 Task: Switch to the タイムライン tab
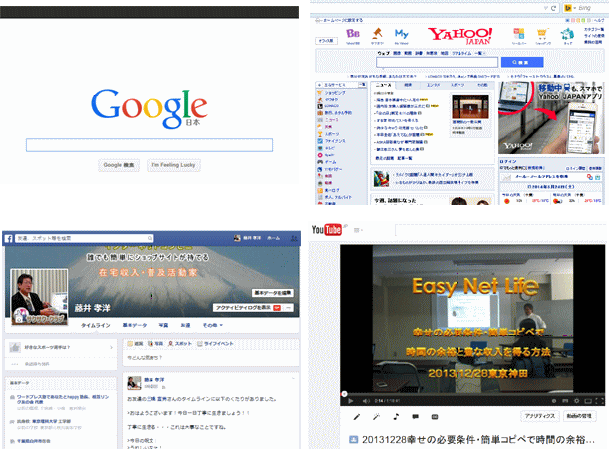point(96,325)
